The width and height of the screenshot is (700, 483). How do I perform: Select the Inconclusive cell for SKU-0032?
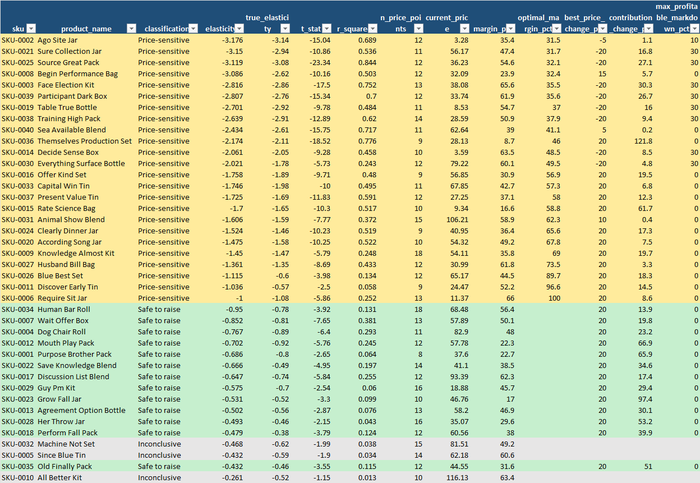click(x=167, y=444)
